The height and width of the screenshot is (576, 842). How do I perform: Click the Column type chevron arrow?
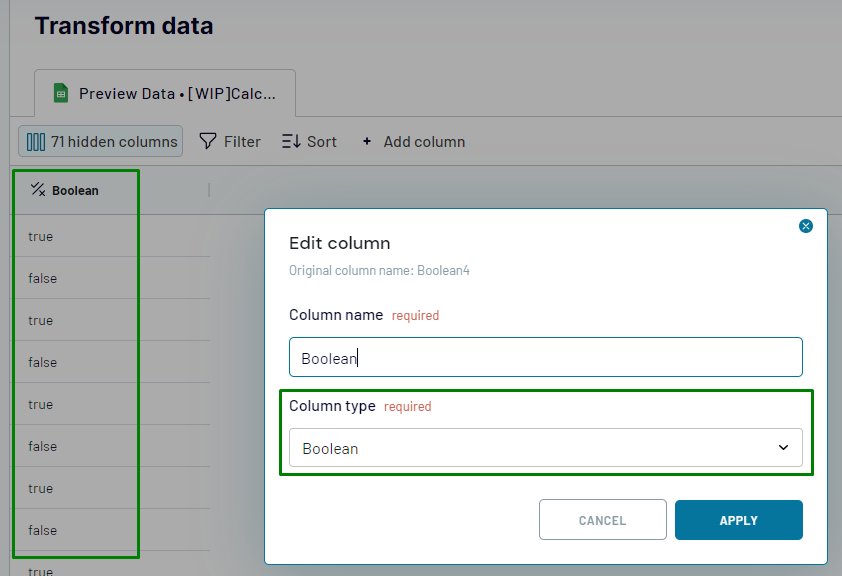pyautogui.click(x=783, y=448)
